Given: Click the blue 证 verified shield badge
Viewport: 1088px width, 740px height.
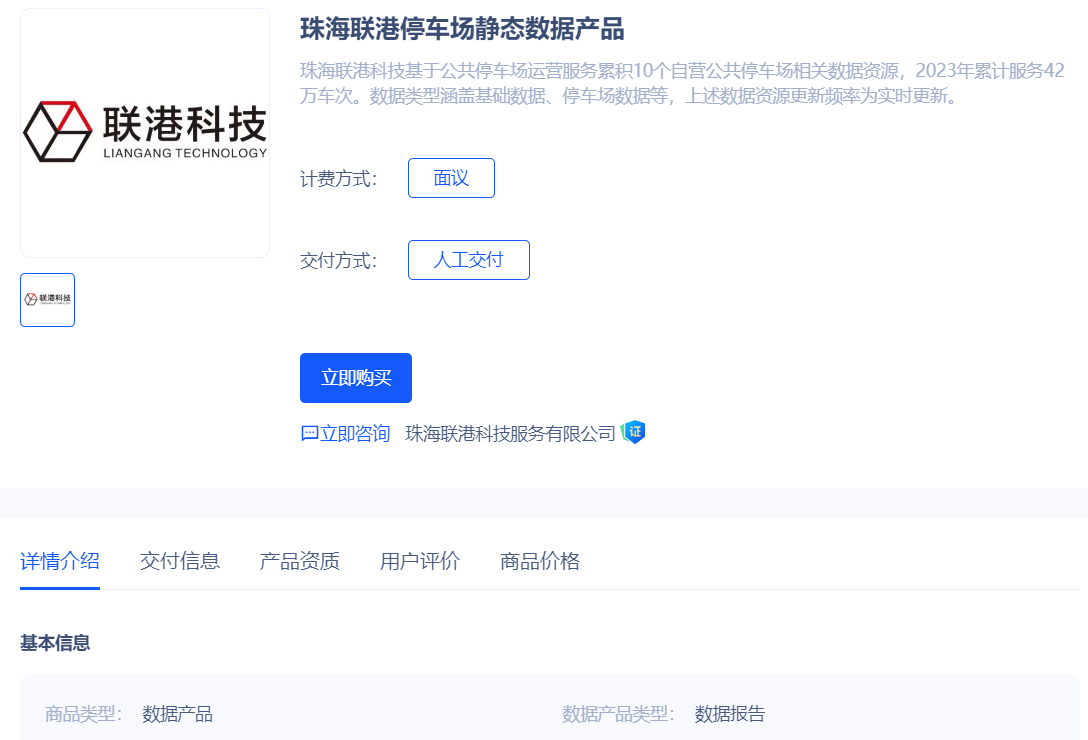Looking at the screenshot, I should (633, 432).
